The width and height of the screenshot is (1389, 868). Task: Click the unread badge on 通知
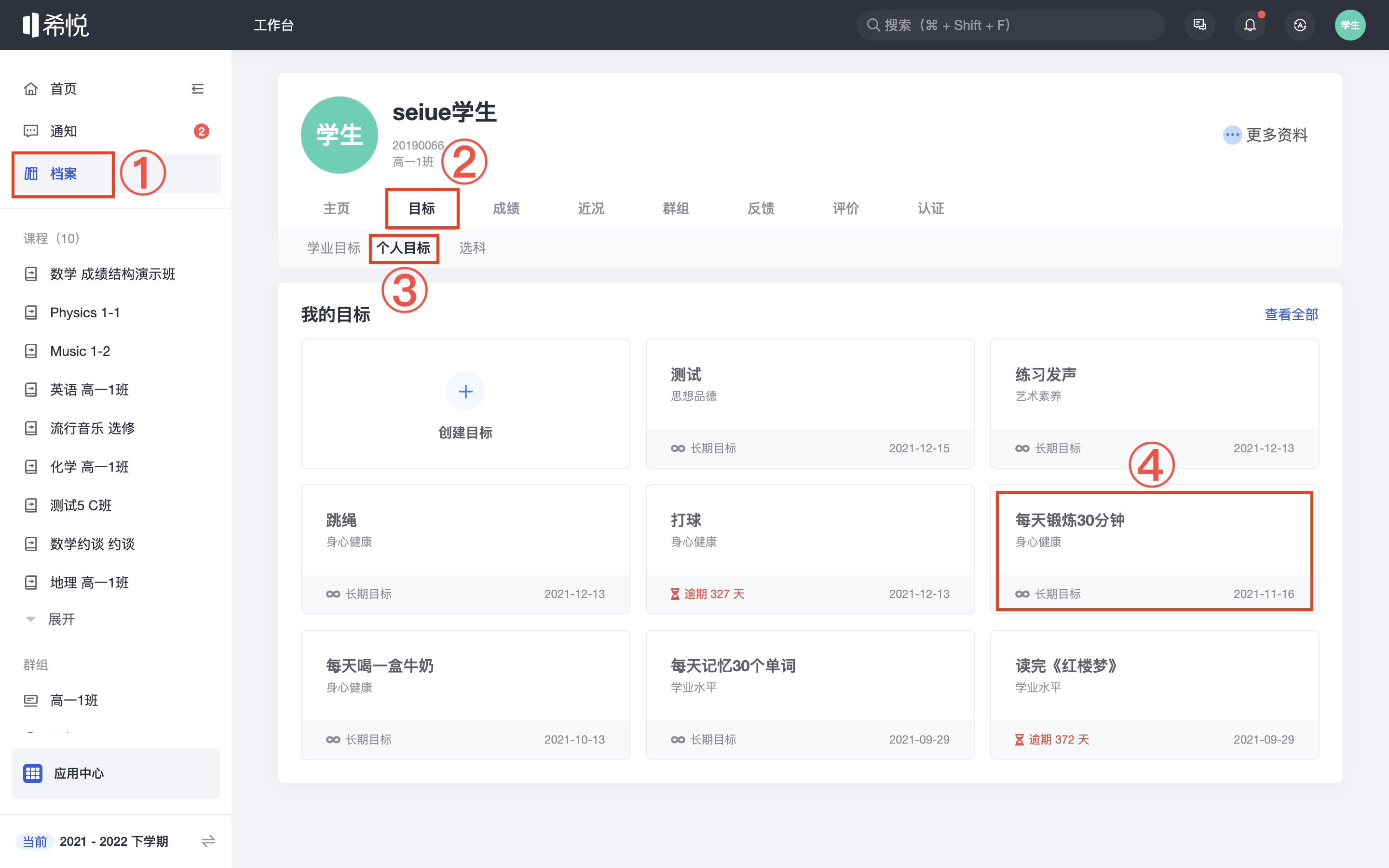tap(201, 132)
